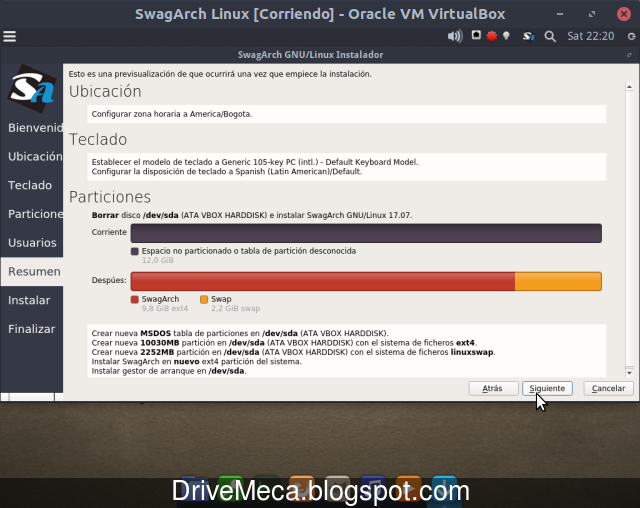Viewport: 640px width, 508px height.
Task: Click 'Borrar disco /dev/sda' description line
Action: (252, 215)
